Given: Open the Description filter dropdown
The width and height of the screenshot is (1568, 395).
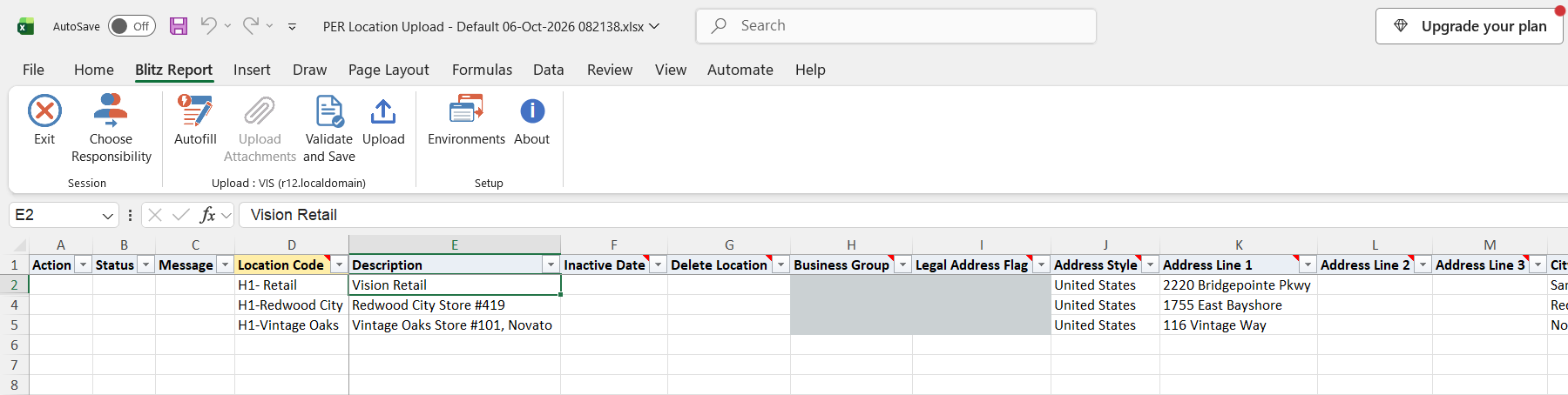Looking at the screenshot, I should pyautogui.click(x=551, y=264).
